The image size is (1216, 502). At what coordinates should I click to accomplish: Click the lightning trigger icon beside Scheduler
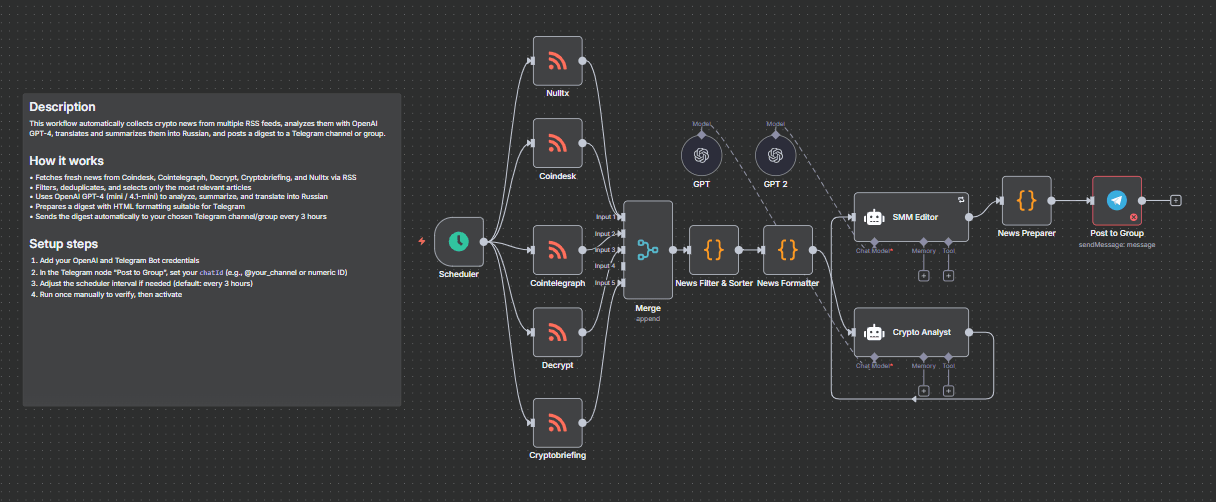point(422,241)
